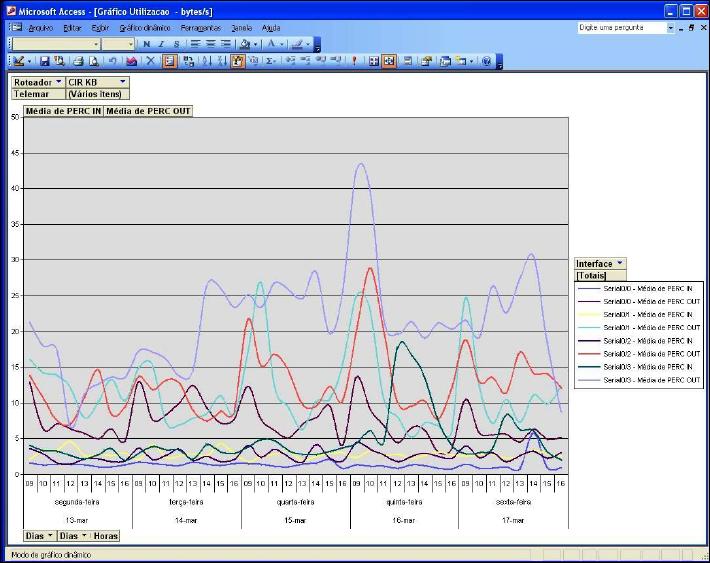Toggle align left in formatting toolbar
Viewport: 710px width, 563px height.
[x=195, y=44]
